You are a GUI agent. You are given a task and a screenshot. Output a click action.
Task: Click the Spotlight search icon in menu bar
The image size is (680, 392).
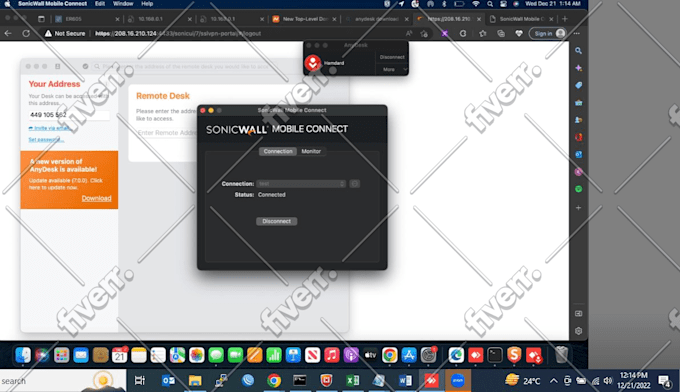(x=490, y=4)
